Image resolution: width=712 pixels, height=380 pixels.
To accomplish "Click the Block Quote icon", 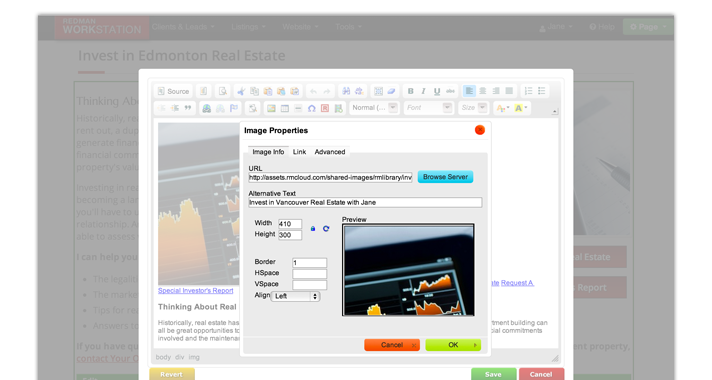I will click(188, 108).
